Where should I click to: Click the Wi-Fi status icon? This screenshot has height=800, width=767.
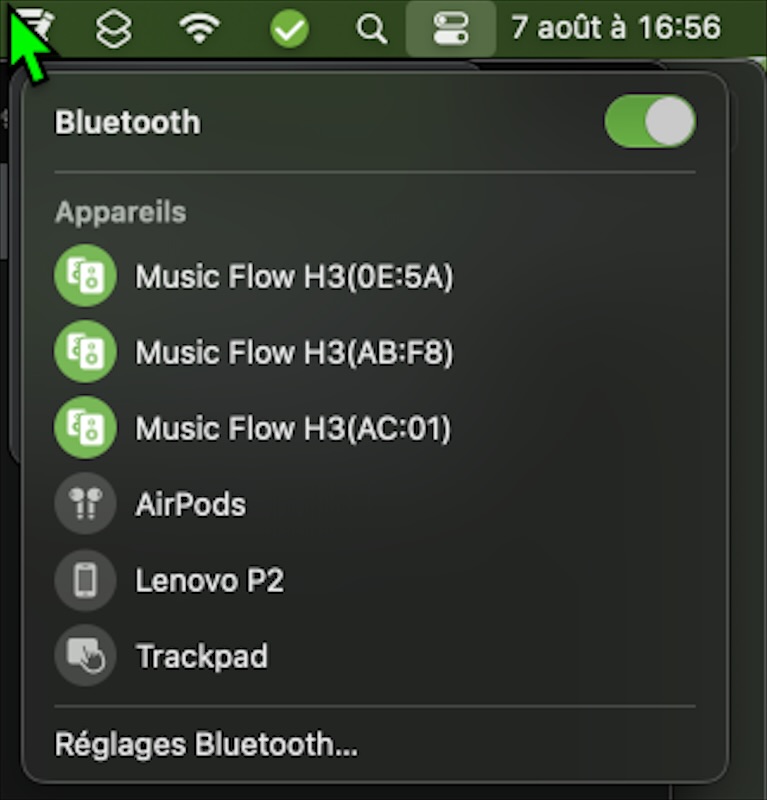(201, 29)
